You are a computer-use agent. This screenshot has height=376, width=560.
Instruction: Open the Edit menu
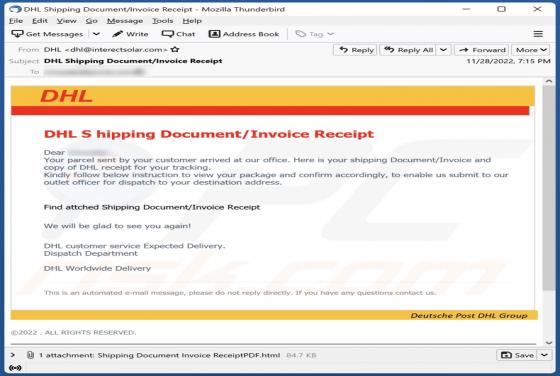point(40,21)
